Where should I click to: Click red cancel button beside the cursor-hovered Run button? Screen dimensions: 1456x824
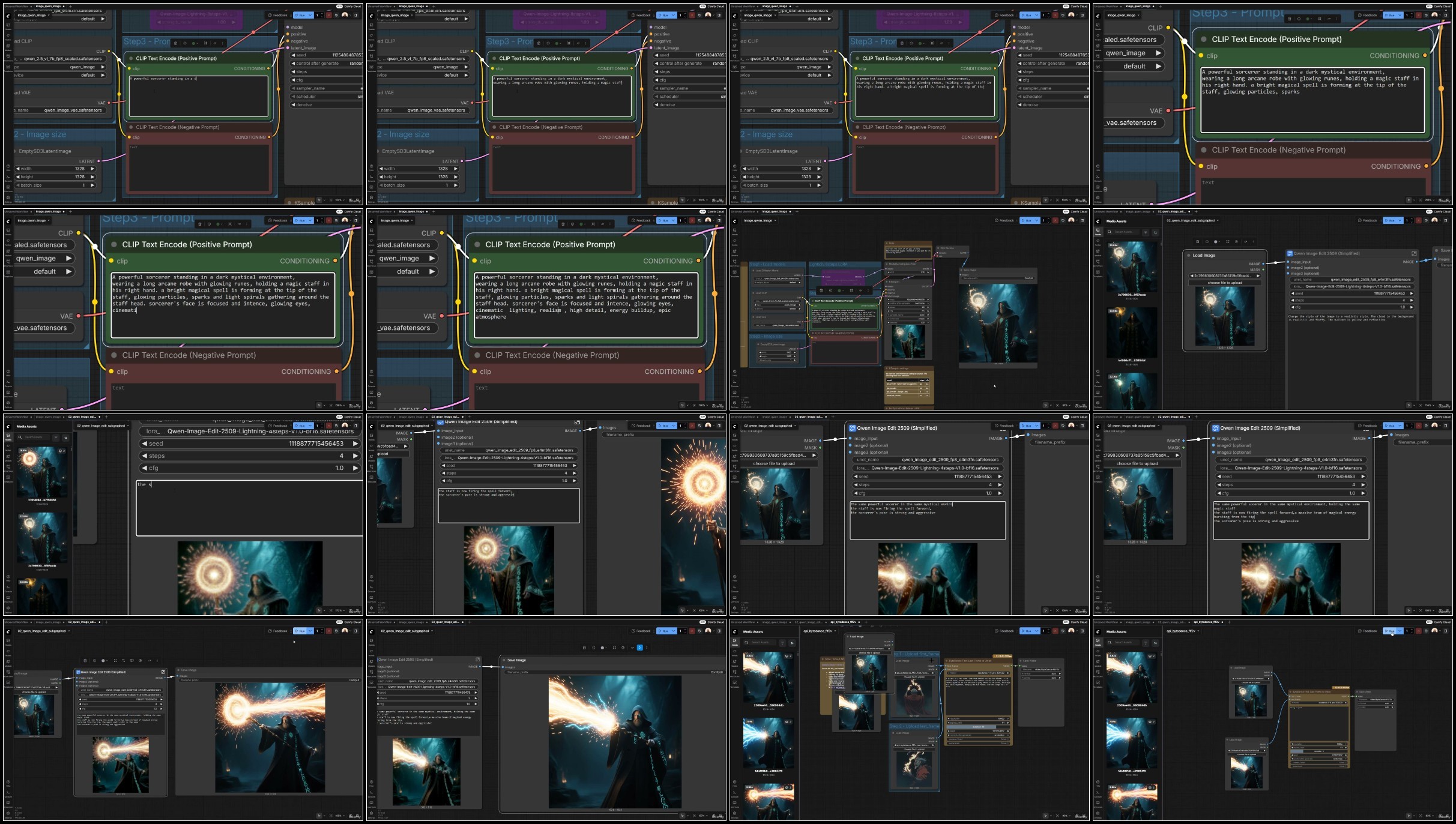pyautogui.click(x=1419, y=631)
